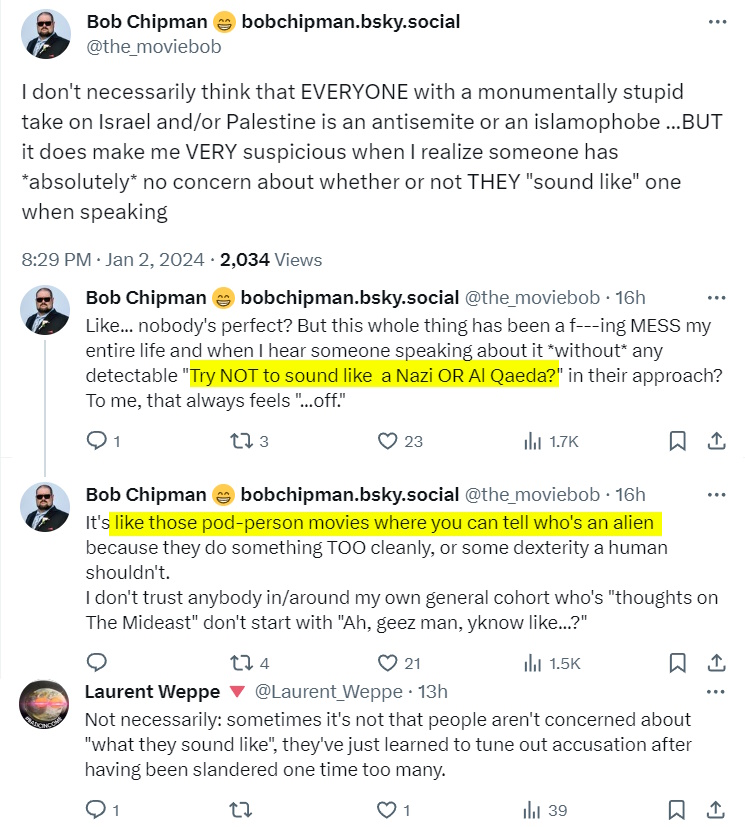745x827 pixels.
Task: Reply to the Nazi OR Al Qaeda tweet
Action: pos(97,440)
